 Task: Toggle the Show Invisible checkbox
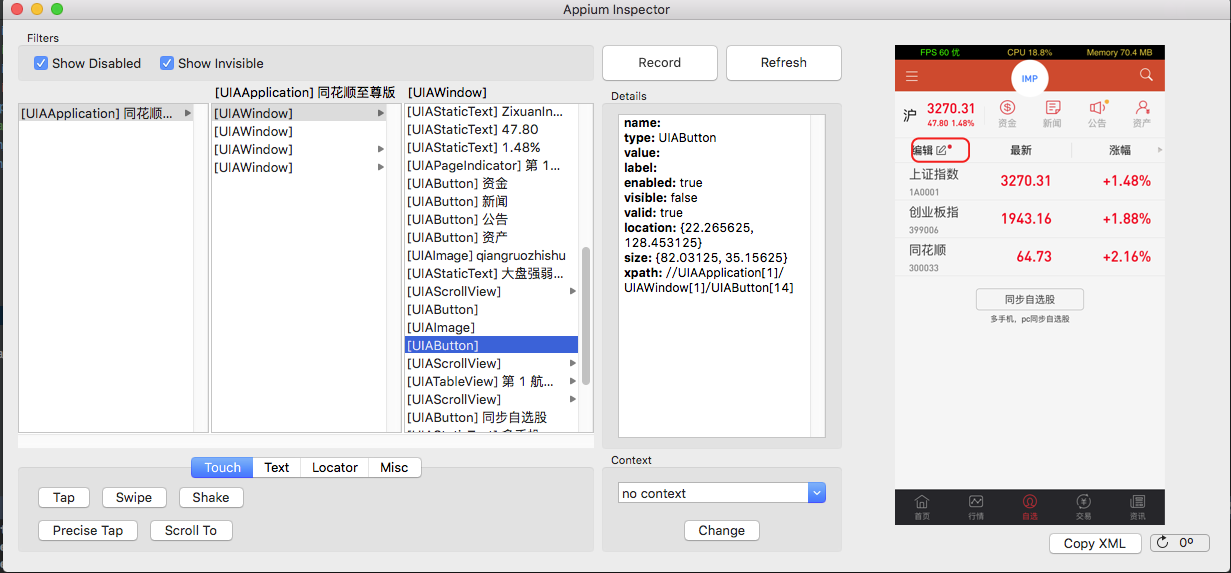167,63
